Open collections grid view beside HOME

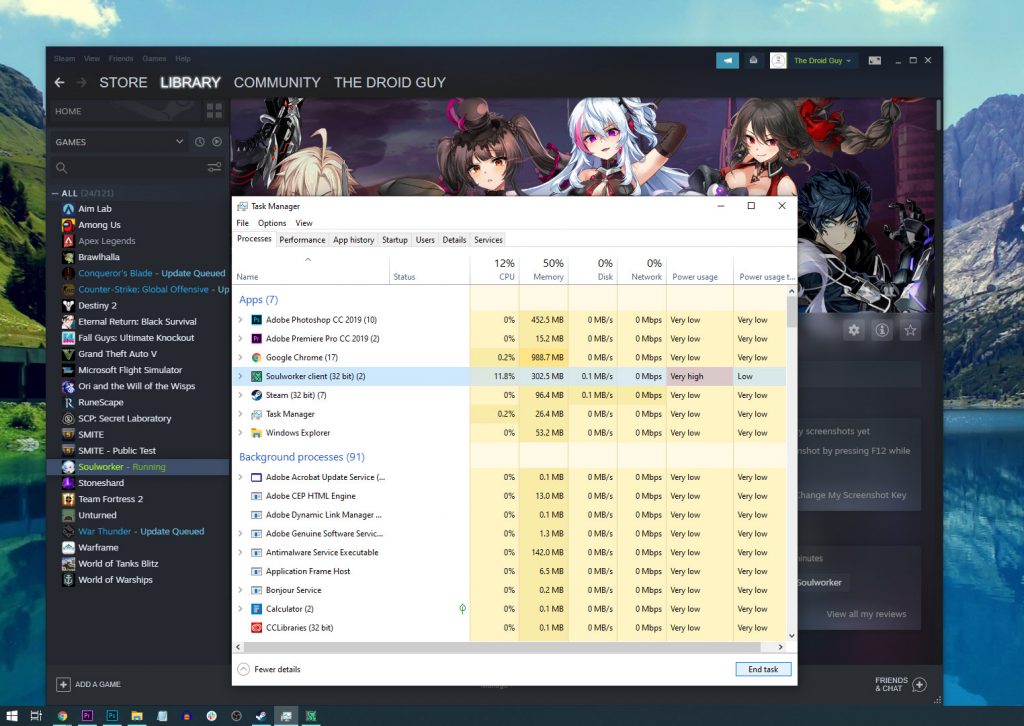click(x=214, y=111)
